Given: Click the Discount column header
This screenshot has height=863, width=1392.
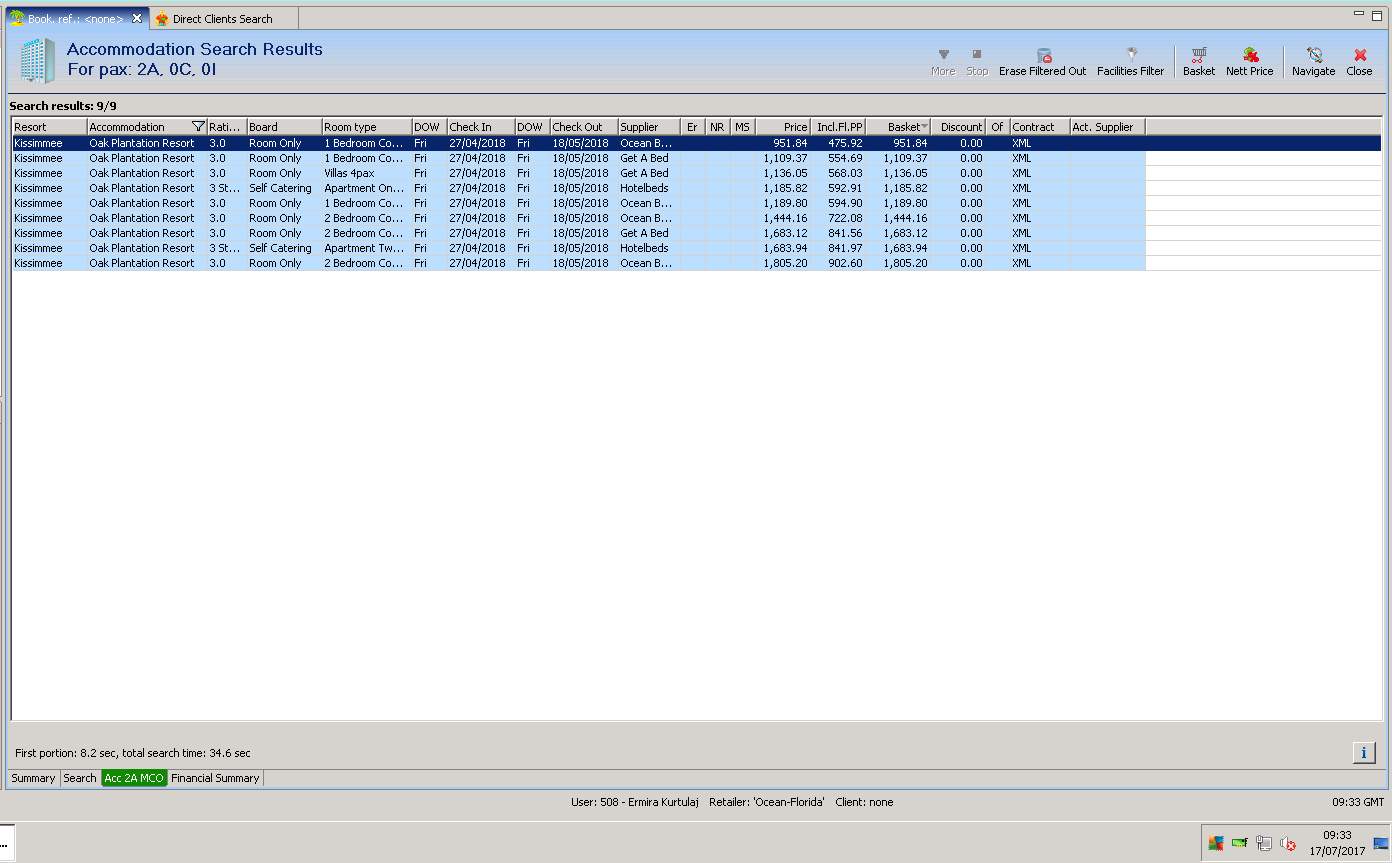Looking at the screenshot, I should click(x=959, y=127).
